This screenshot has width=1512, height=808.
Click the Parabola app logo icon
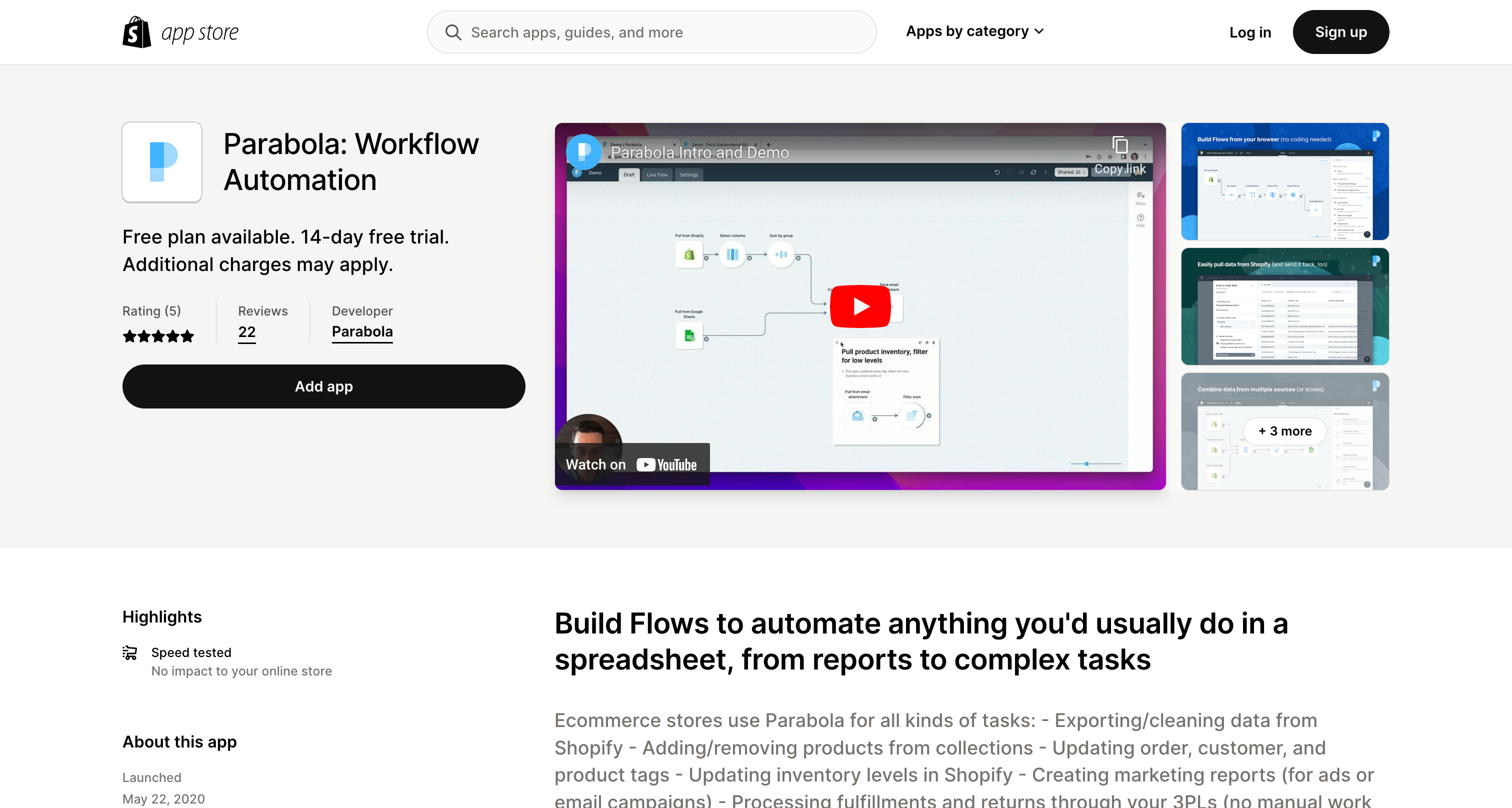162,162
